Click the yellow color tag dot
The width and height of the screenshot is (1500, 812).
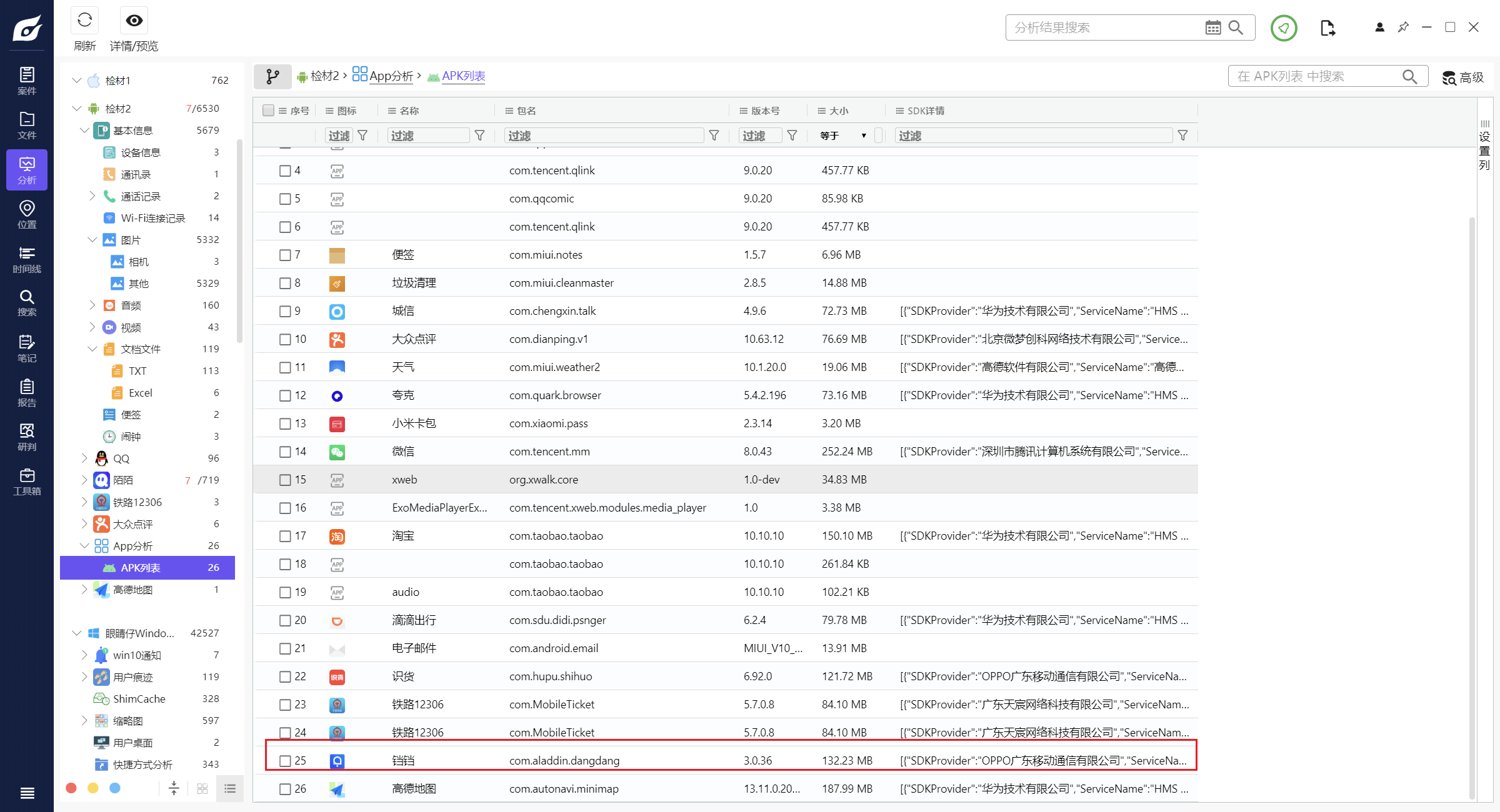[x=93, y=788]
